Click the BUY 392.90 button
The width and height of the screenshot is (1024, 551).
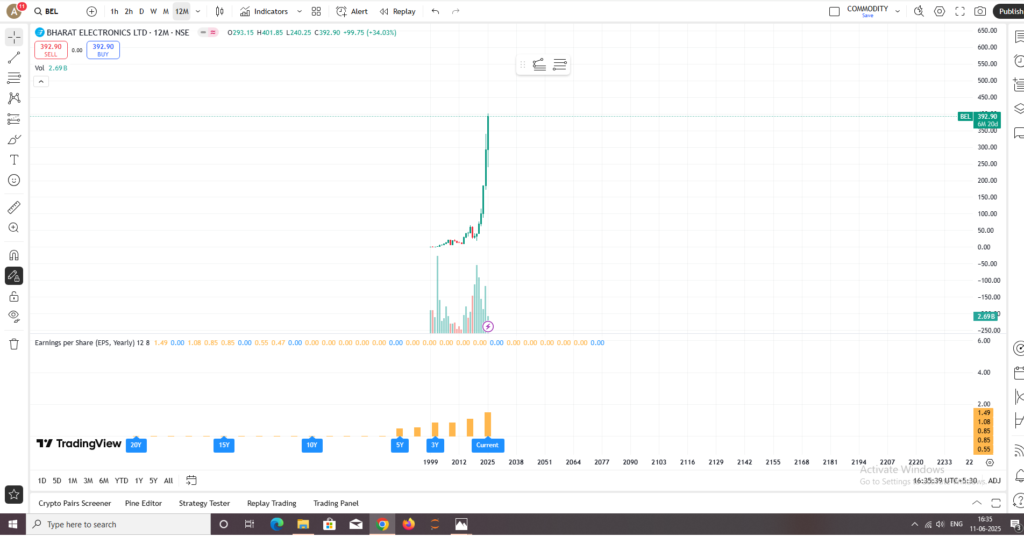103,50
